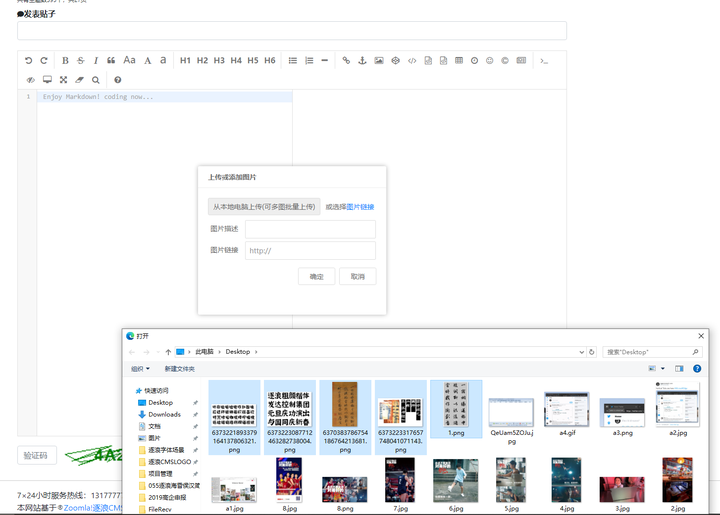Insert an unordered list
This screenshot has height=515, width=720.
coord(293,61)
